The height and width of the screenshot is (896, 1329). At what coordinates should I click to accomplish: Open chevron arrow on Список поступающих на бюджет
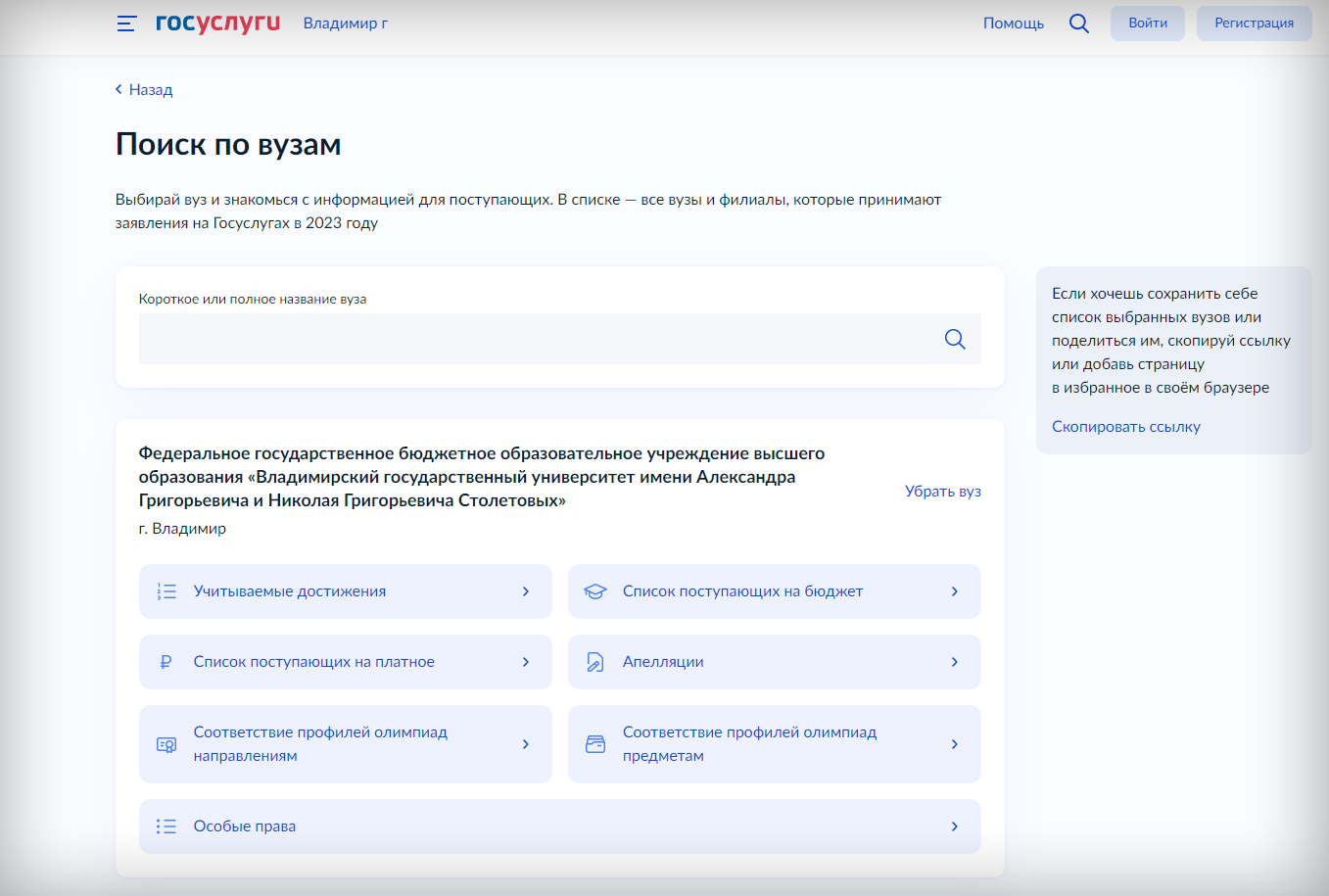(955, 591)
